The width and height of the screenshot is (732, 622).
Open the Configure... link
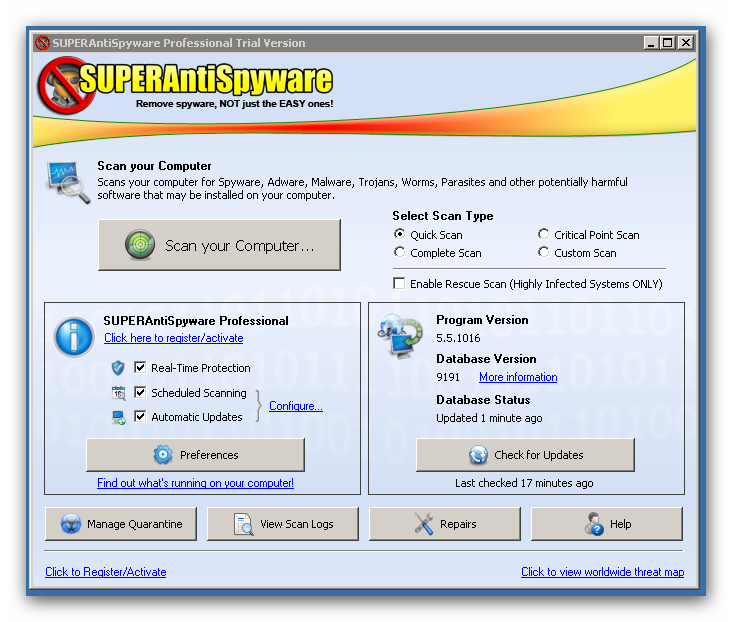coord(296,406)
